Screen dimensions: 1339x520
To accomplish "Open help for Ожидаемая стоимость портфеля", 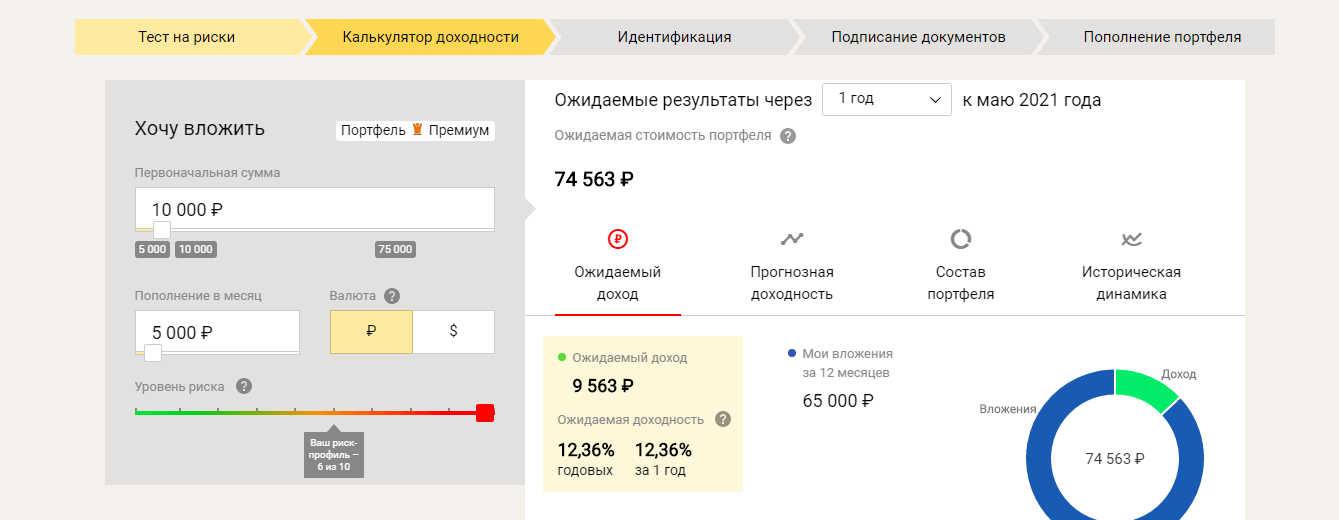I will [x=788, y=136].
